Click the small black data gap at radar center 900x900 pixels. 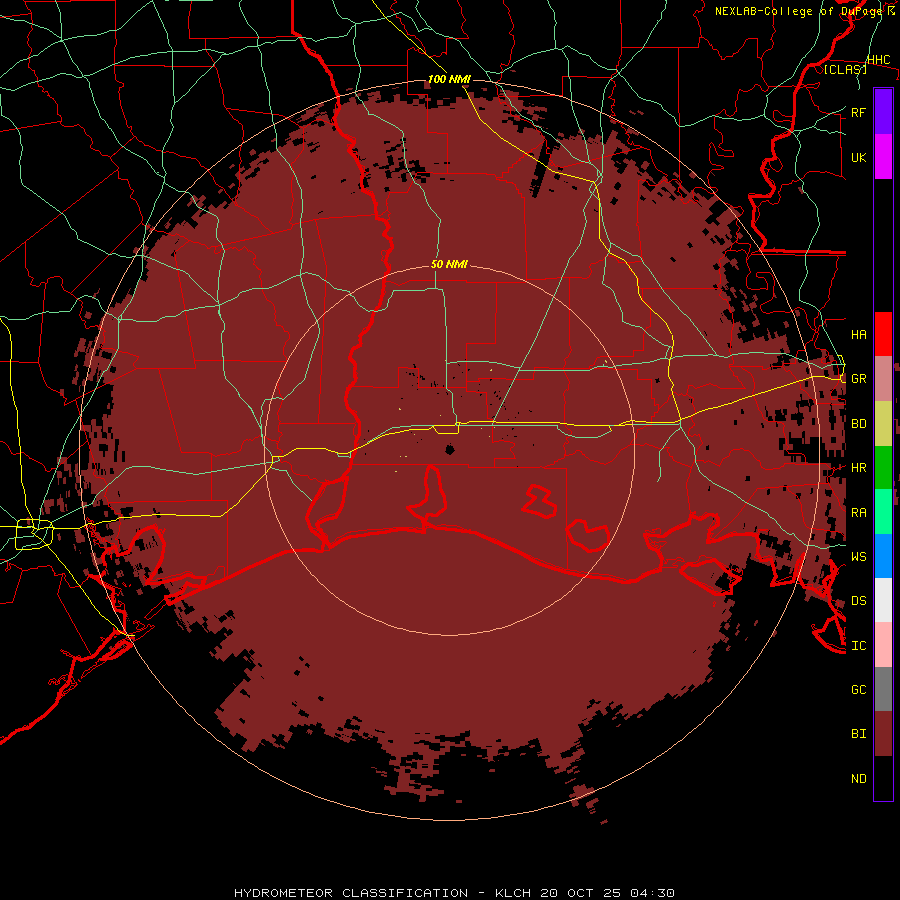[449, 449]
